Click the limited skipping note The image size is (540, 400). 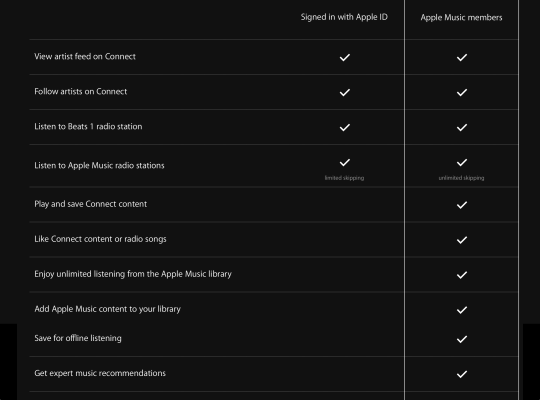(344, 178)
